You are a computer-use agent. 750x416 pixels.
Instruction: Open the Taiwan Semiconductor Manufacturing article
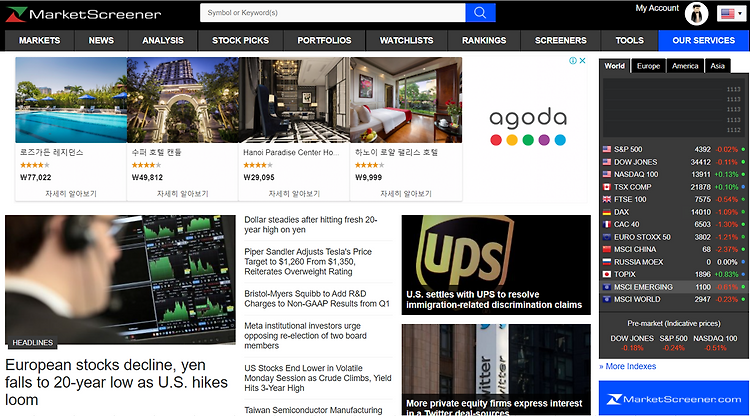click(313, 410)
